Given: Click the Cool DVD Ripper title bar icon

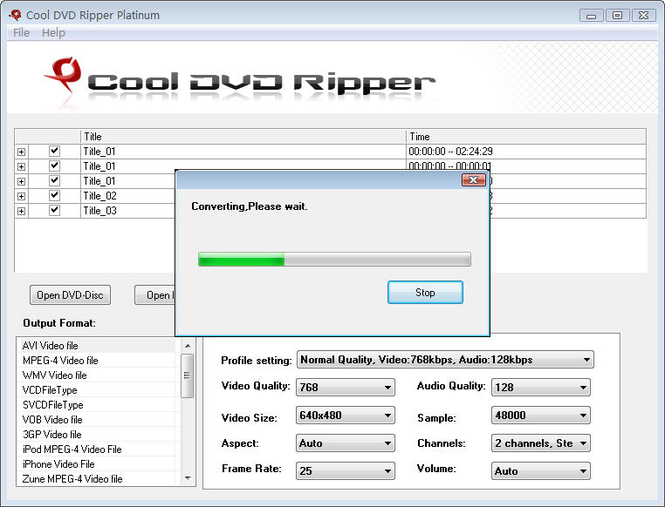Looking at the screenshot, I should pyautogui.click(x=15, y=15).
